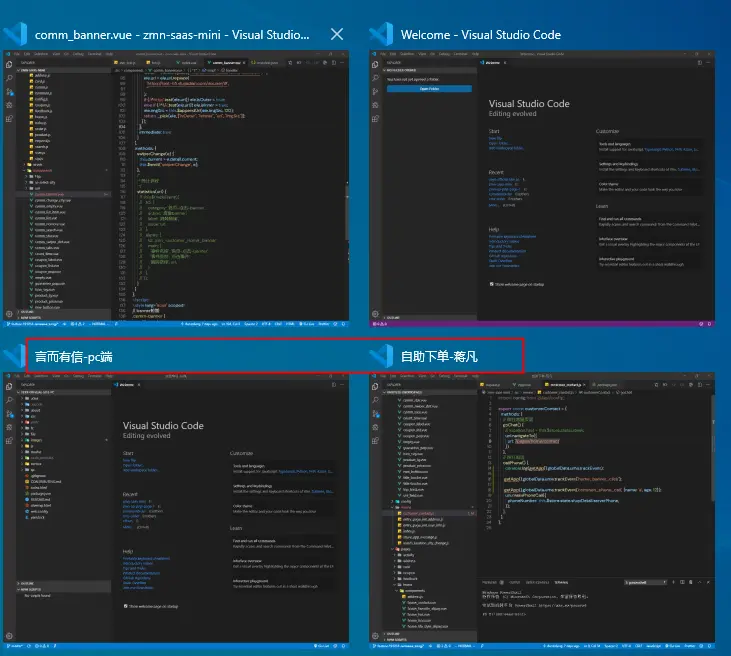Open Extensions icon in Welcome window
The height and width of the screenshot is (656, 731).
click(375, 119)
